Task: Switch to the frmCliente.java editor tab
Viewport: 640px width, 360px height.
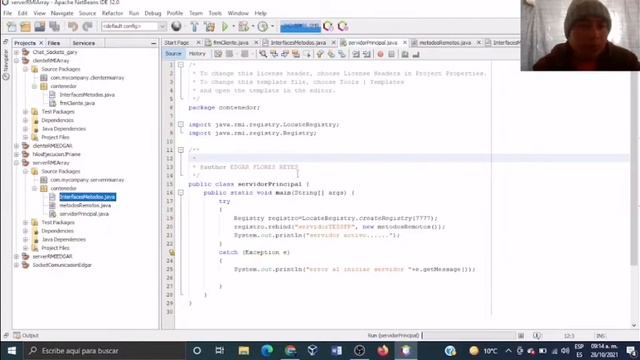Action: click(231, 42)
